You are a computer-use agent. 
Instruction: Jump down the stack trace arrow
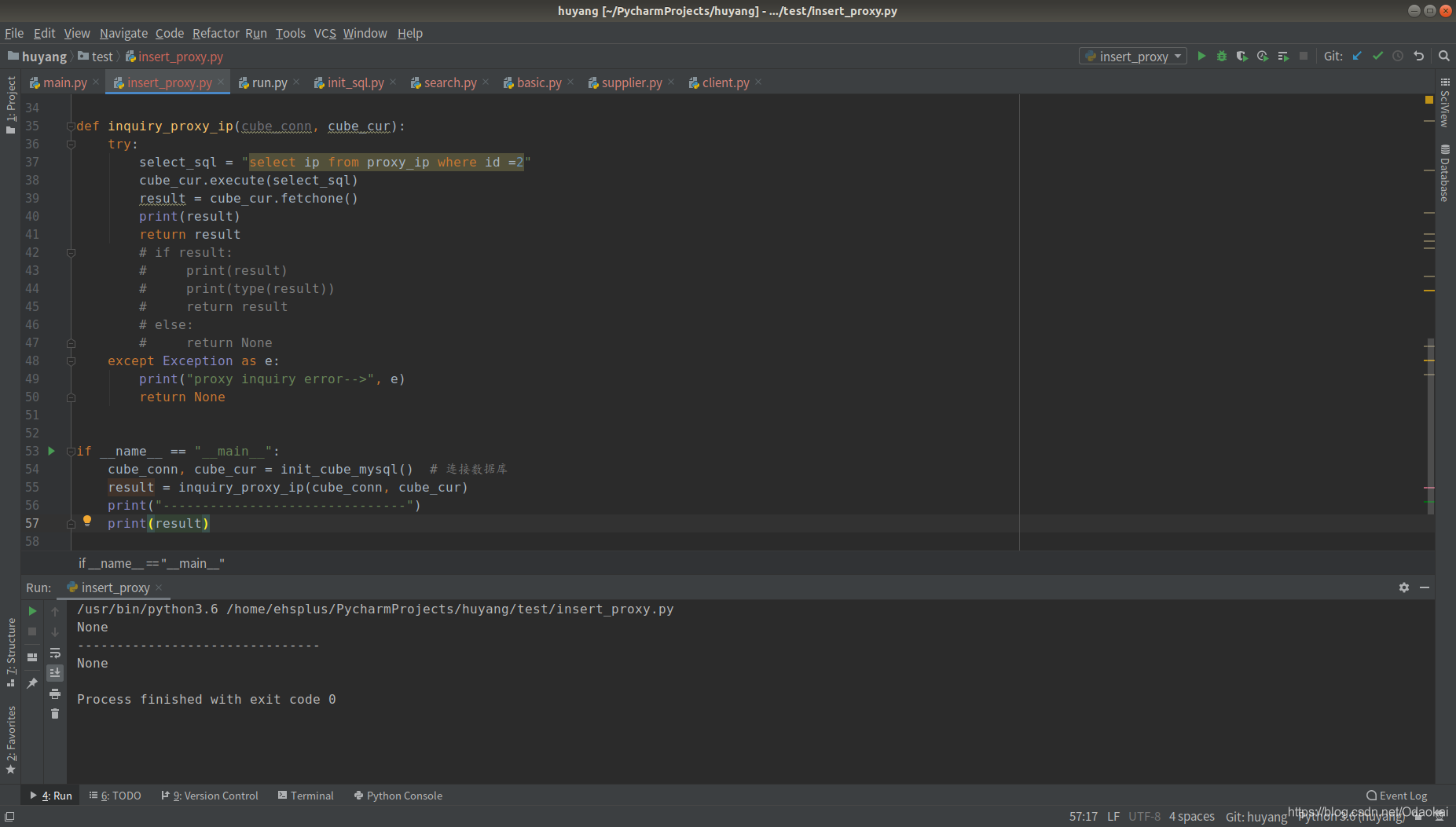(x=55, y=631)
